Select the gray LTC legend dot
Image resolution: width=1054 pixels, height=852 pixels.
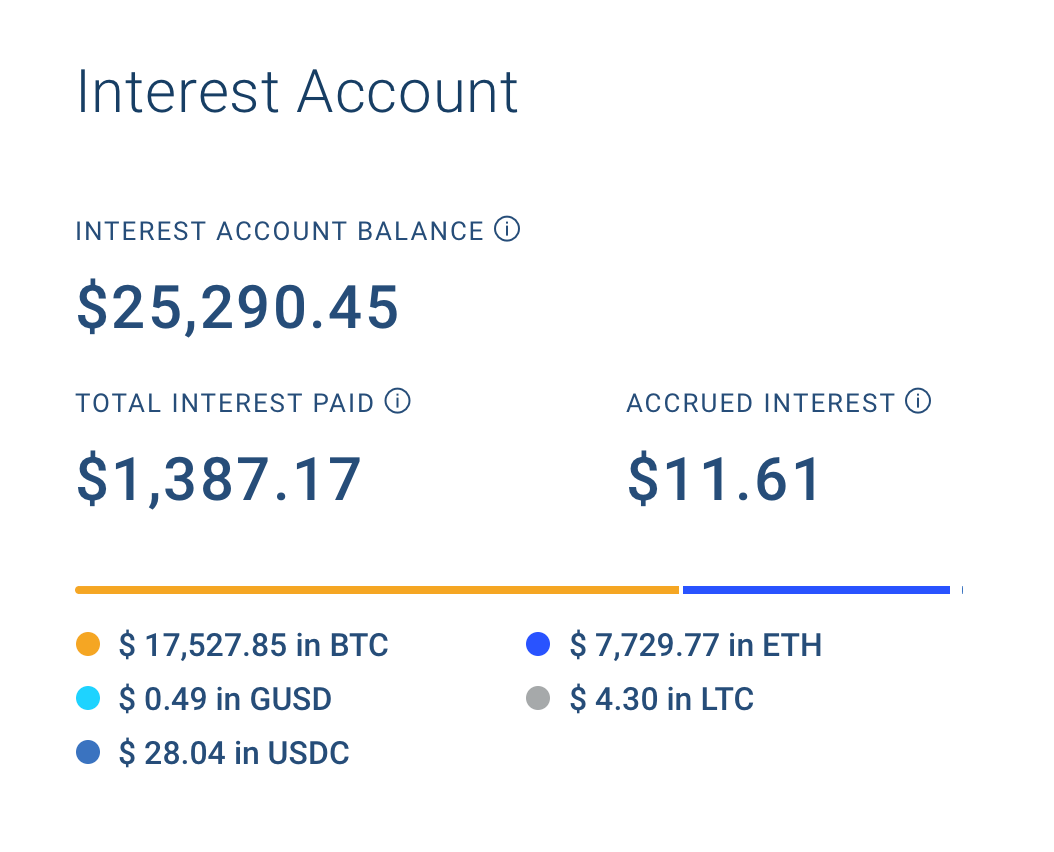(x=538, y=698)
